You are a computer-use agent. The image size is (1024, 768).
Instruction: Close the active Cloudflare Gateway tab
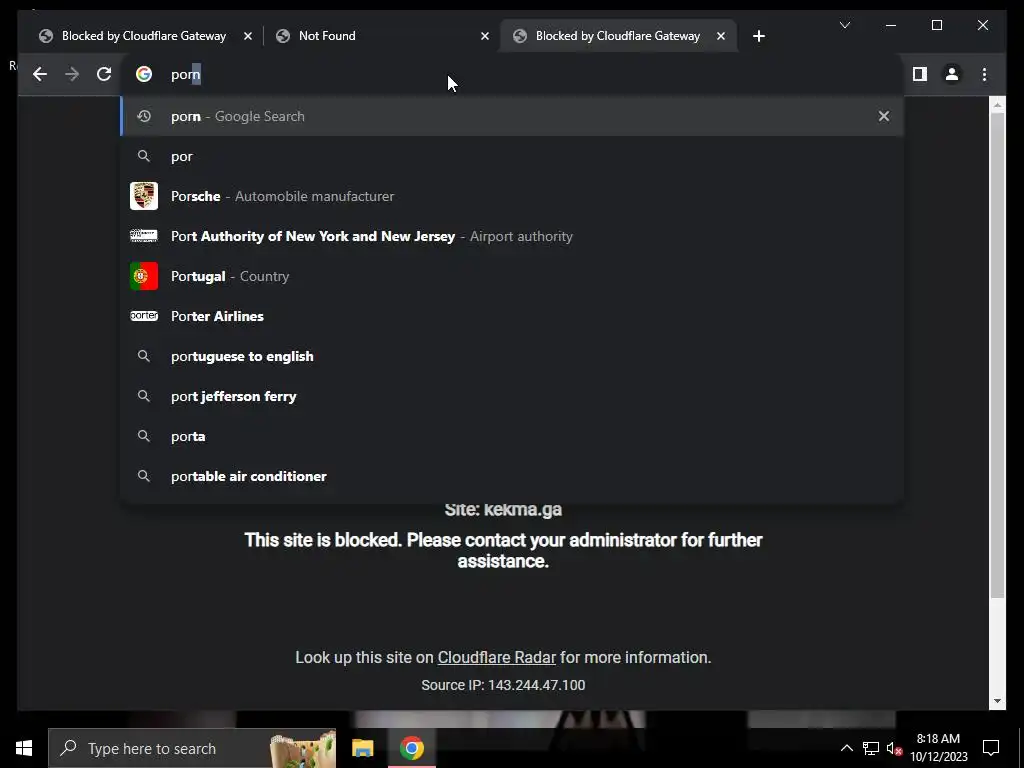pyautogui.click(x=721, y=37)
